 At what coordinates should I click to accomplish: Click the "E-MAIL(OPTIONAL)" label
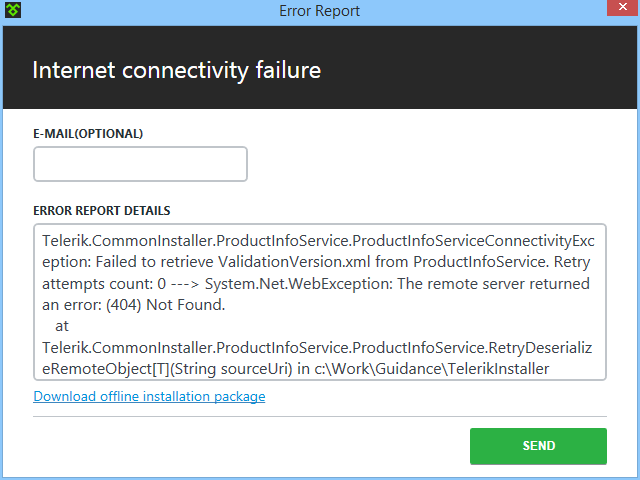pyautogui.click(x=88, y=133)
